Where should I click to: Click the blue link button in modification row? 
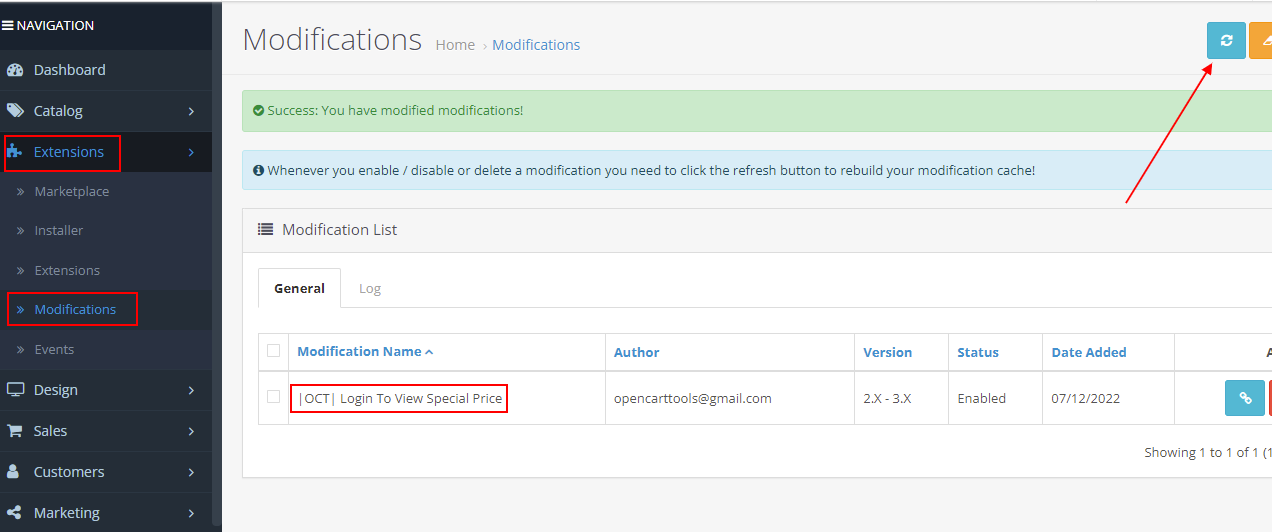1244,398
